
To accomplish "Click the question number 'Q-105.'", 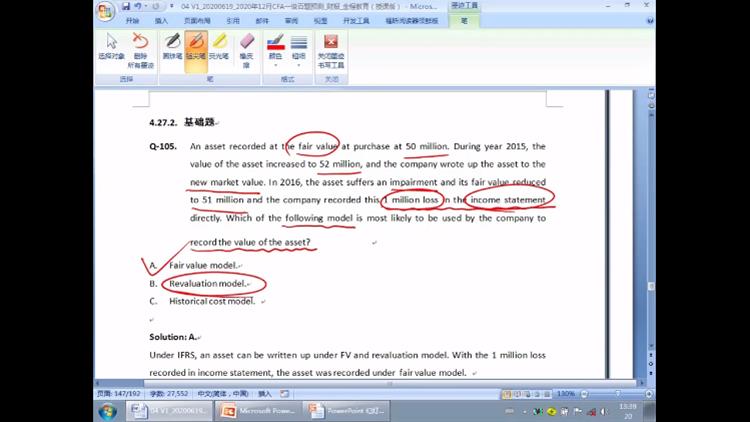I will [x=163, y=146].
